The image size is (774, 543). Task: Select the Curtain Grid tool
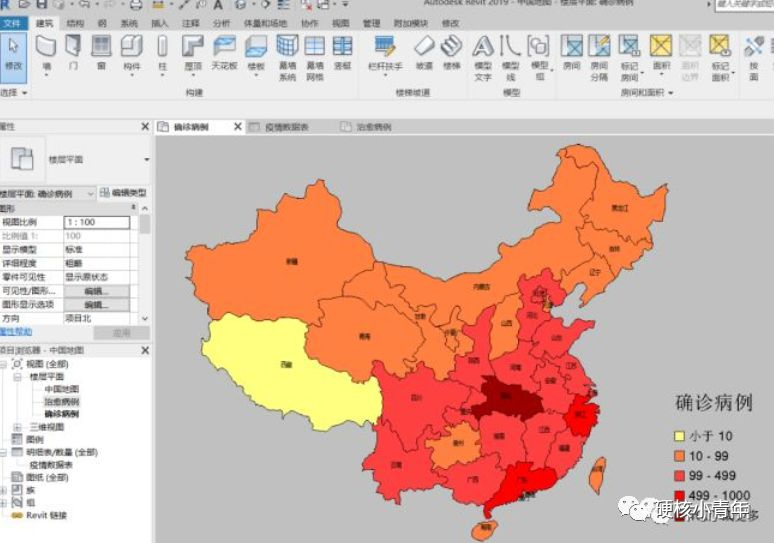tap(314, 58)
